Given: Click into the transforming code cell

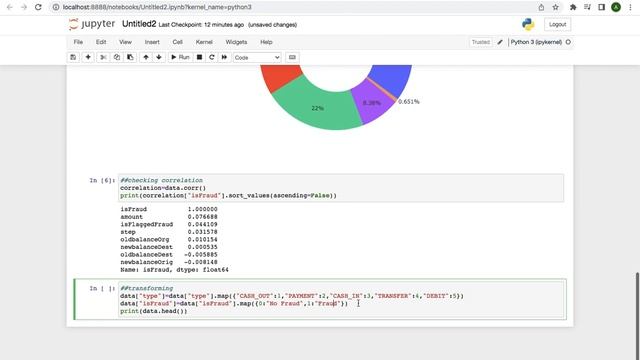Looking at the screenshot, I should click(341, 300).
